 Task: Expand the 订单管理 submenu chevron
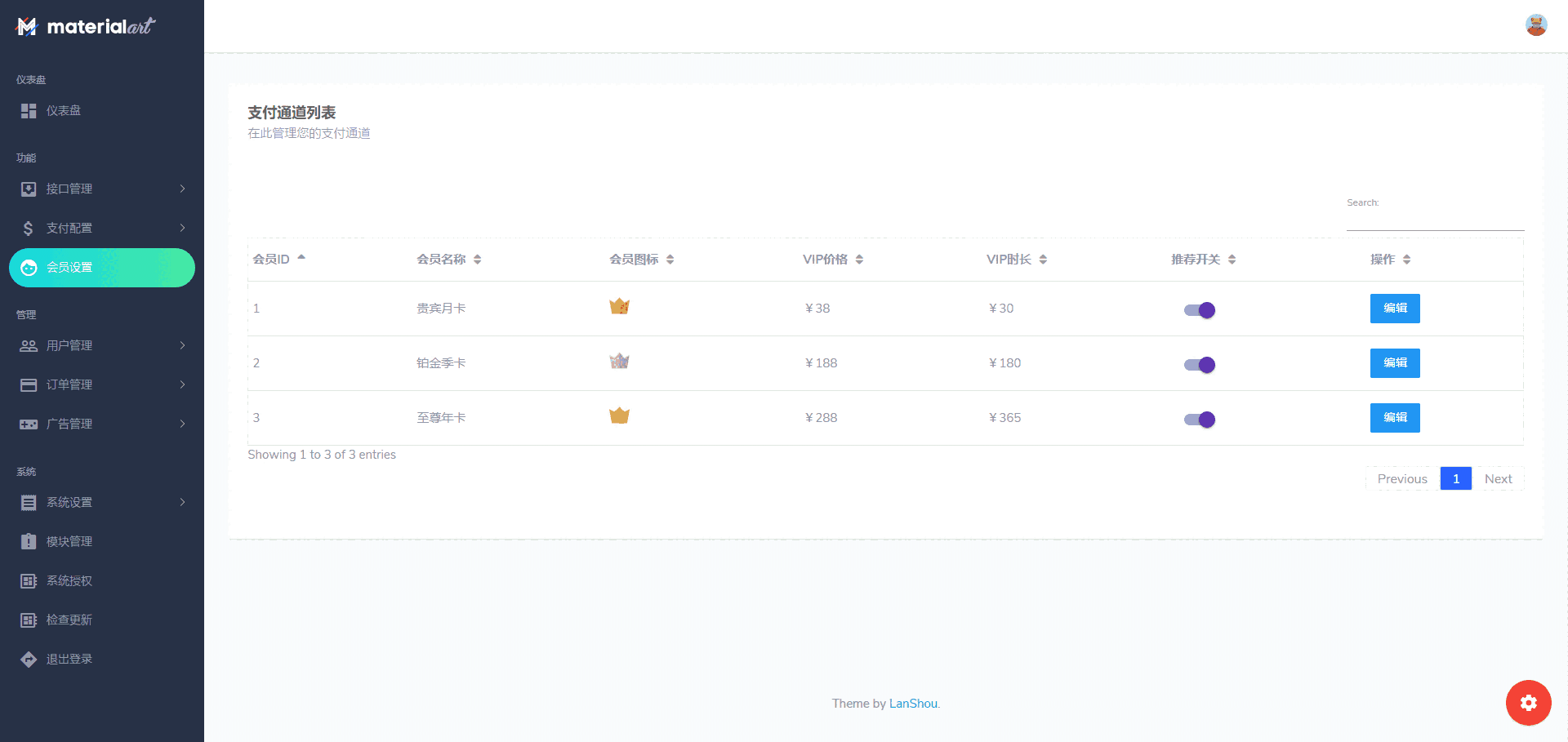pos(182,385)
